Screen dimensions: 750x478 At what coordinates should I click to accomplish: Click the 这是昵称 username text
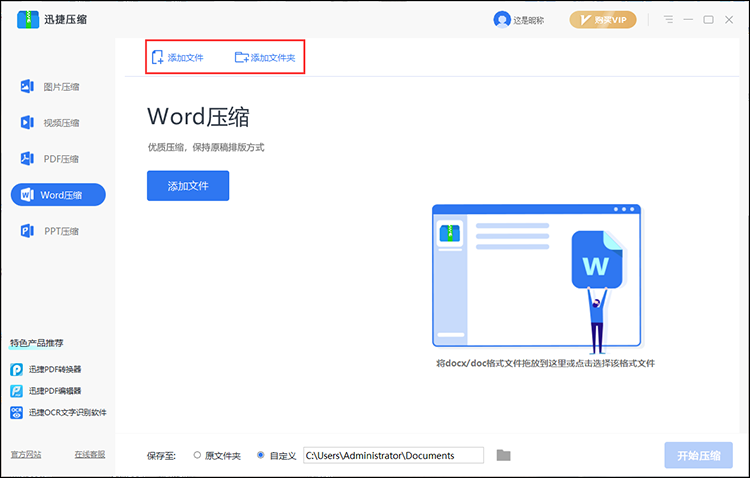(529, 20)
